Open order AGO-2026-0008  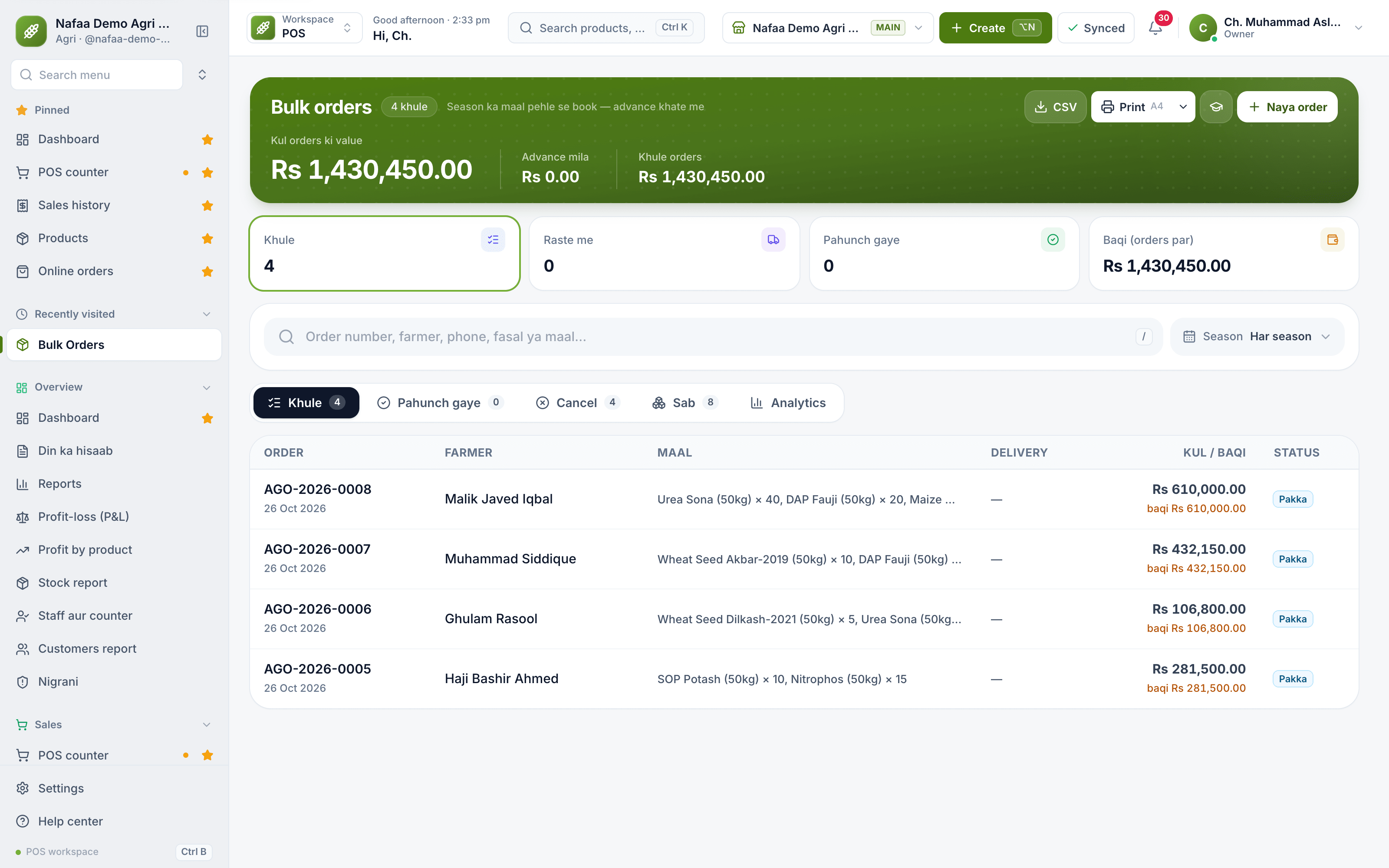point(317,489)
